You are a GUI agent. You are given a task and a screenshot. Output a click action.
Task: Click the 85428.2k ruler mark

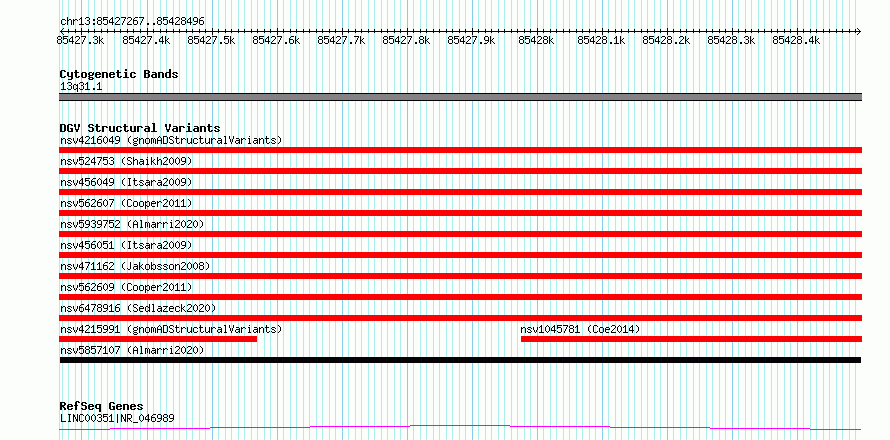[666, 40]
